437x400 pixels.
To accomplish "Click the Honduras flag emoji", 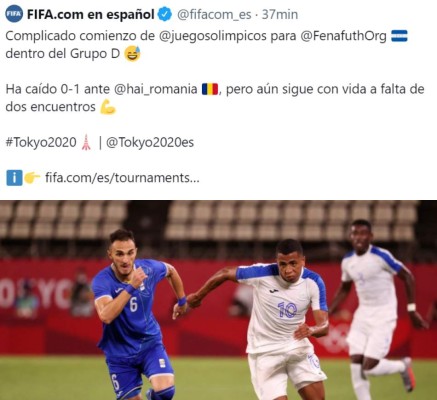I will (399, 36).
